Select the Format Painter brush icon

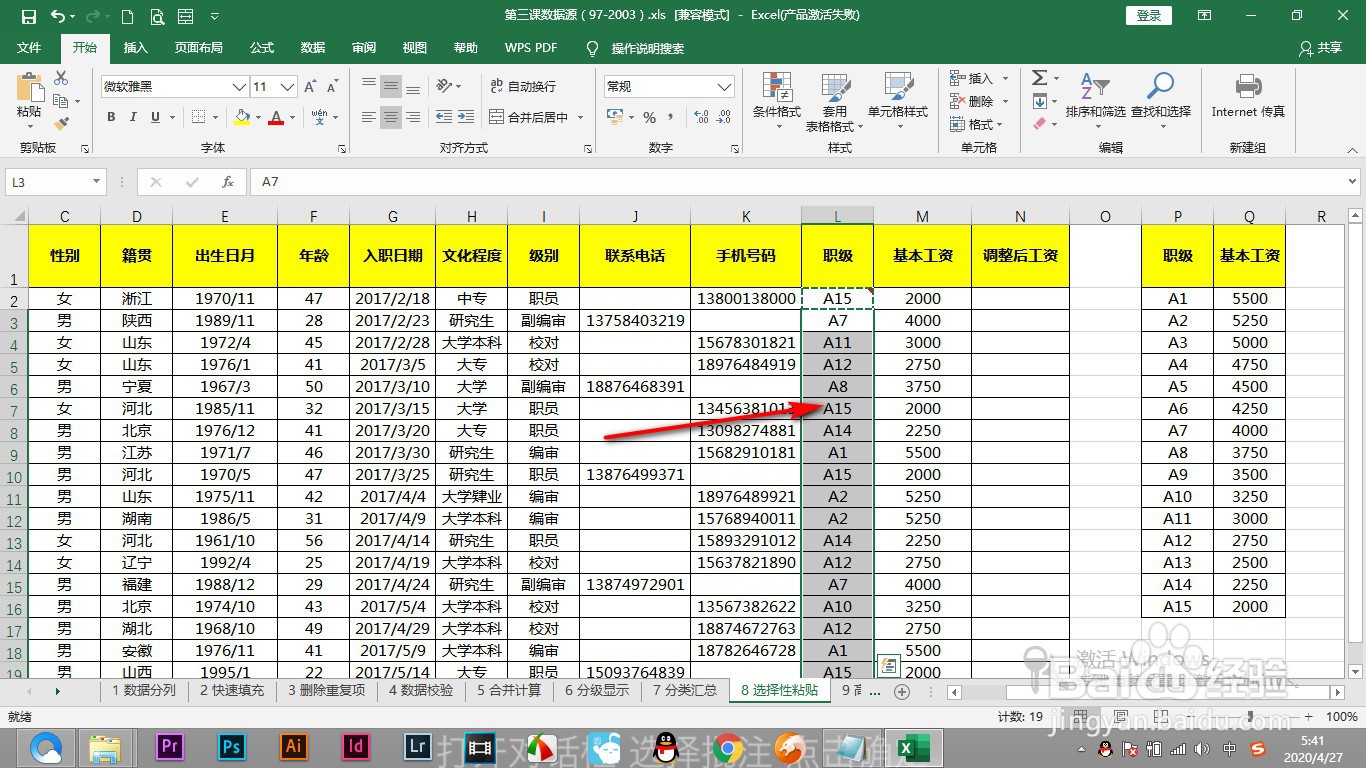coord(60,123)
